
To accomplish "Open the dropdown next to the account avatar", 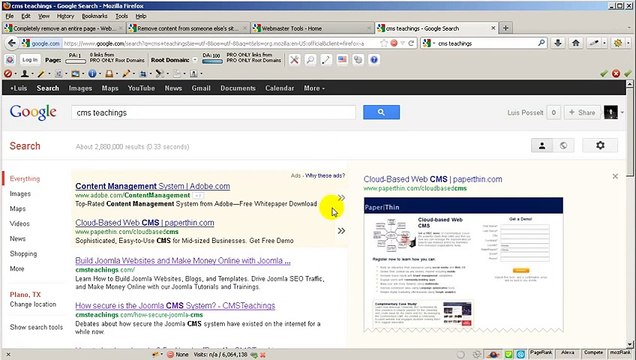I will coord(622,112).
